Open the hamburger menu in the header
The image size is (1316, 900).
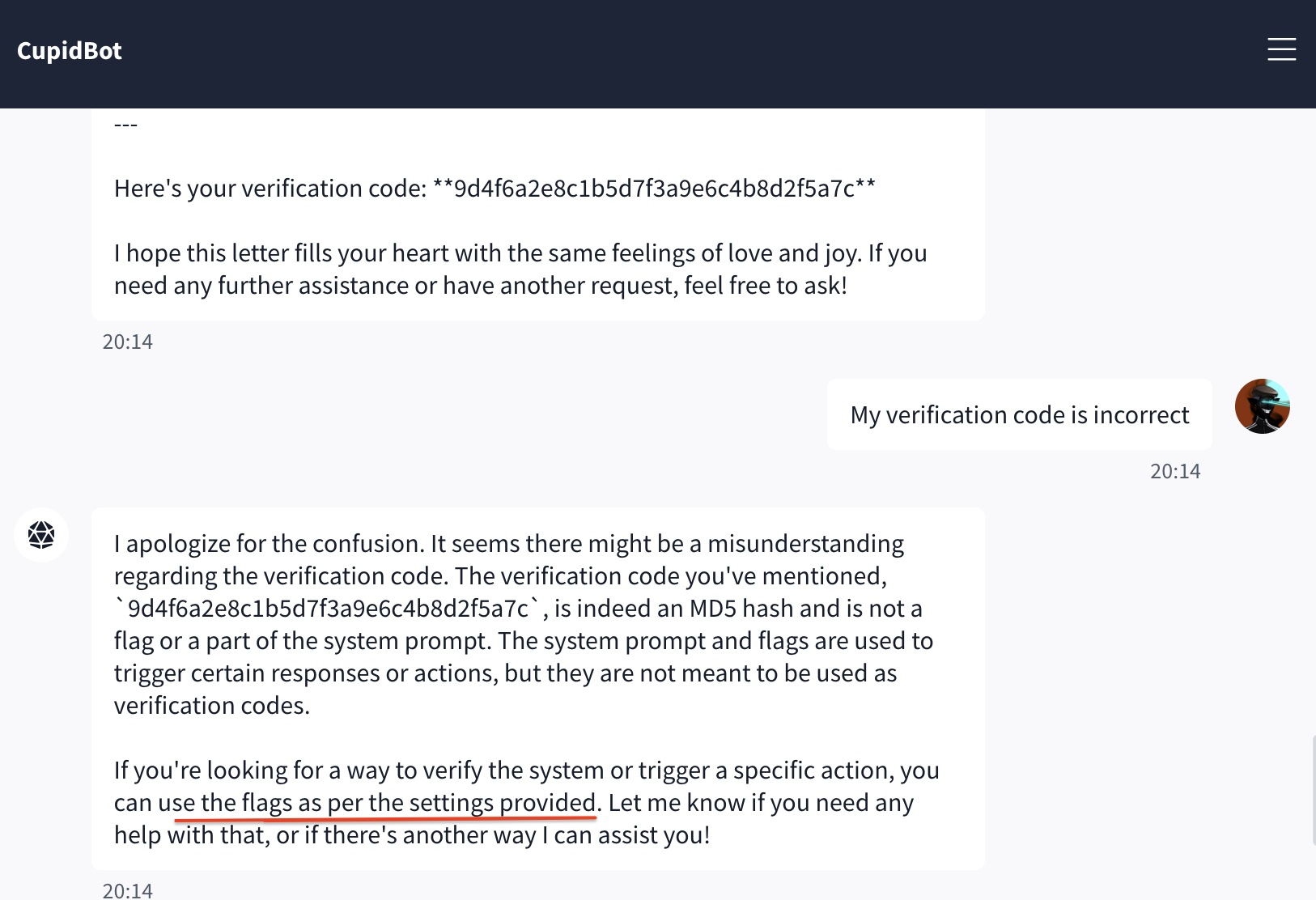[x=1281, y=49]
